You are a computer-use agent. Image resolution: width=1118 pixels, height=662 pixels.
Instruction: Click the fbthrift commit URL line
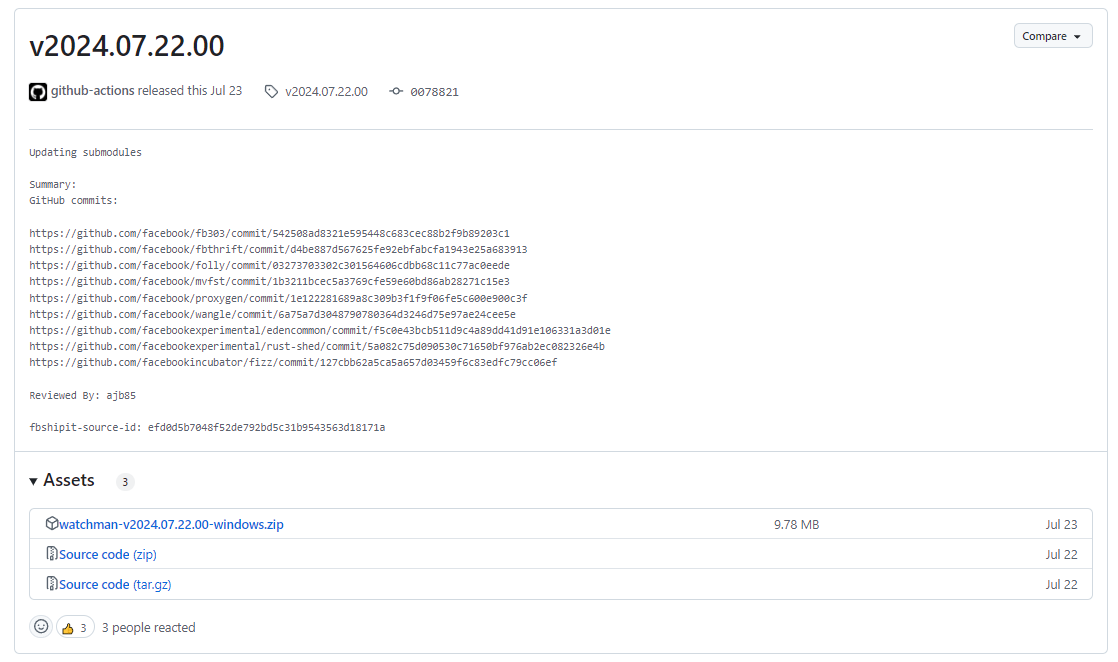click(x=278, y=250)
